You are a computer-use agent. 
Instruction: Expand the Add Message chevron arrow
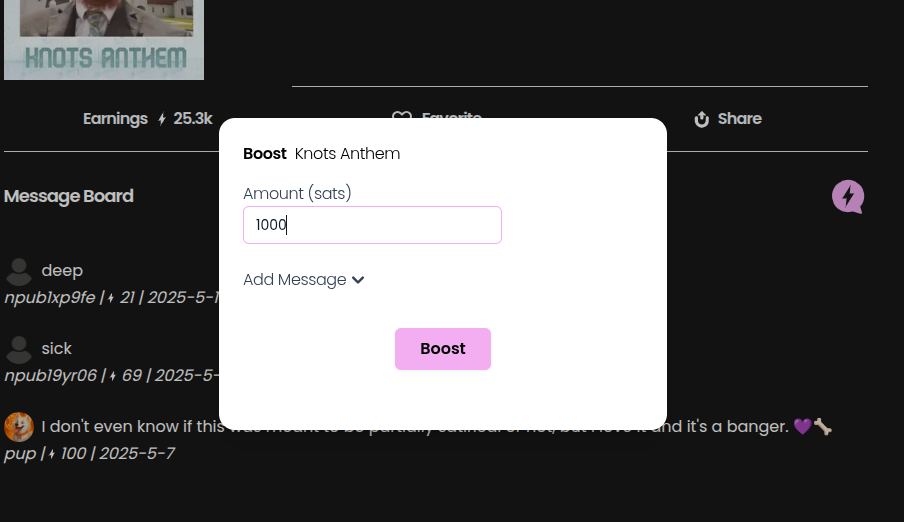pos(358,280)
